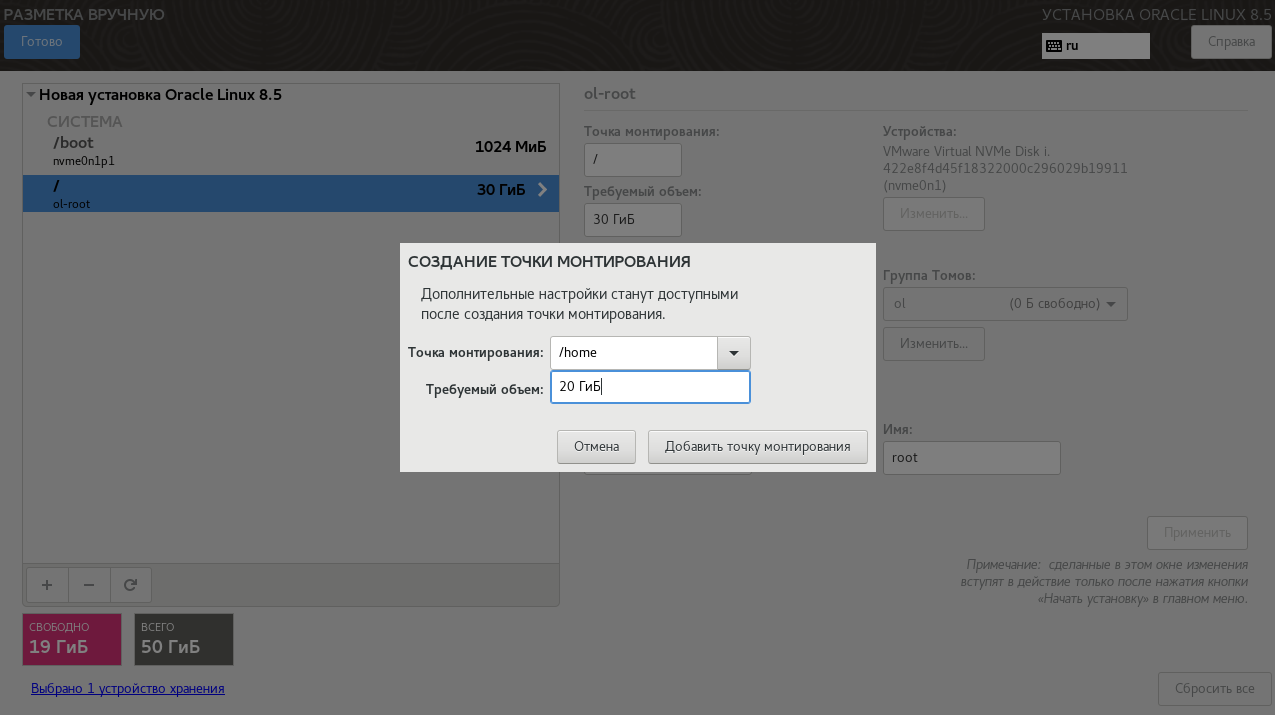The height and width of the screenshot is (715, 1275).
Task: Click the СВОБОДНО 19 ГиБ indicator
Action: tap(72, 640)
